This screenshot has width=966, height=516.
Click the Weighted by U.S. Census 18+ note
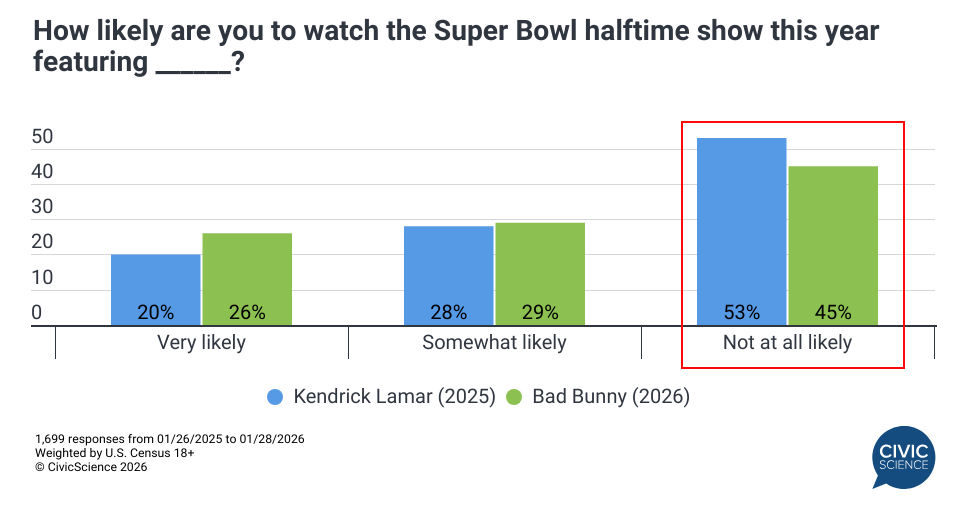click(x=114, y=453)
